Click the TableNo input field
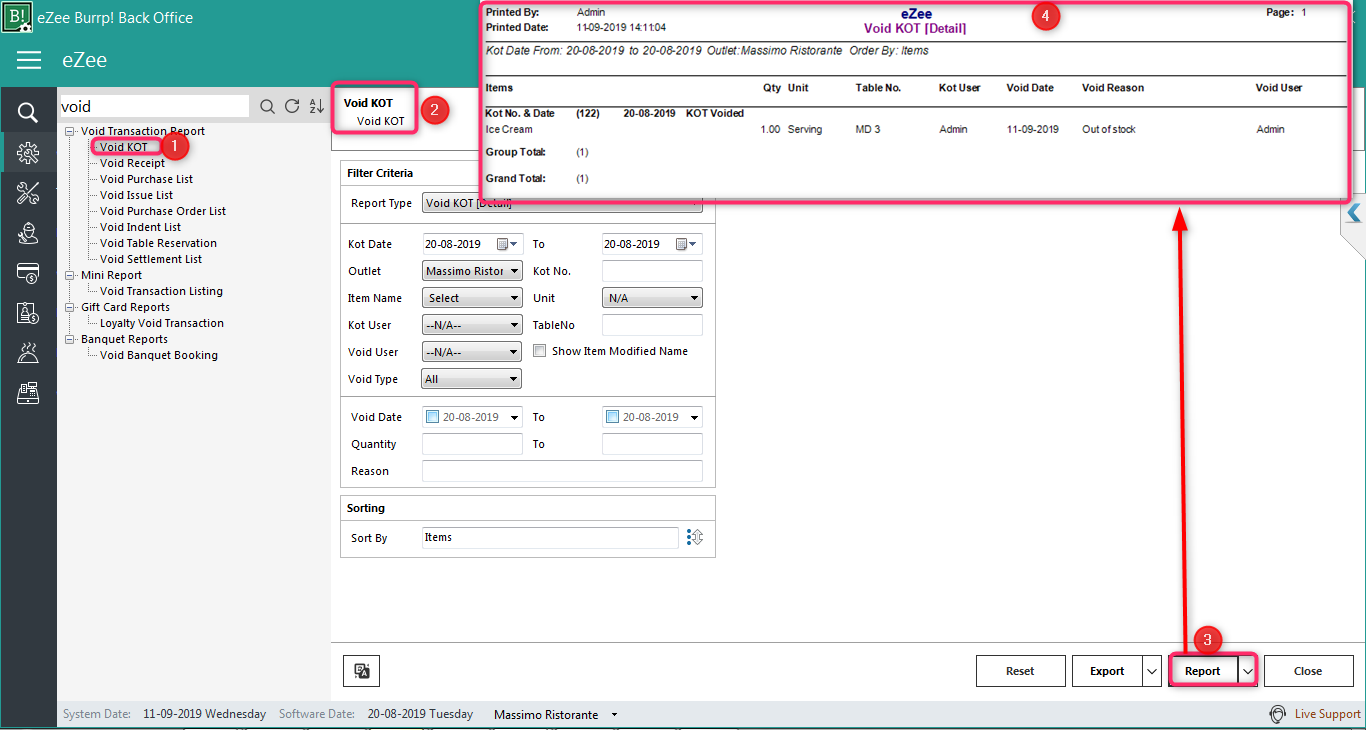The image size is (1366, 730). point(652,325)
